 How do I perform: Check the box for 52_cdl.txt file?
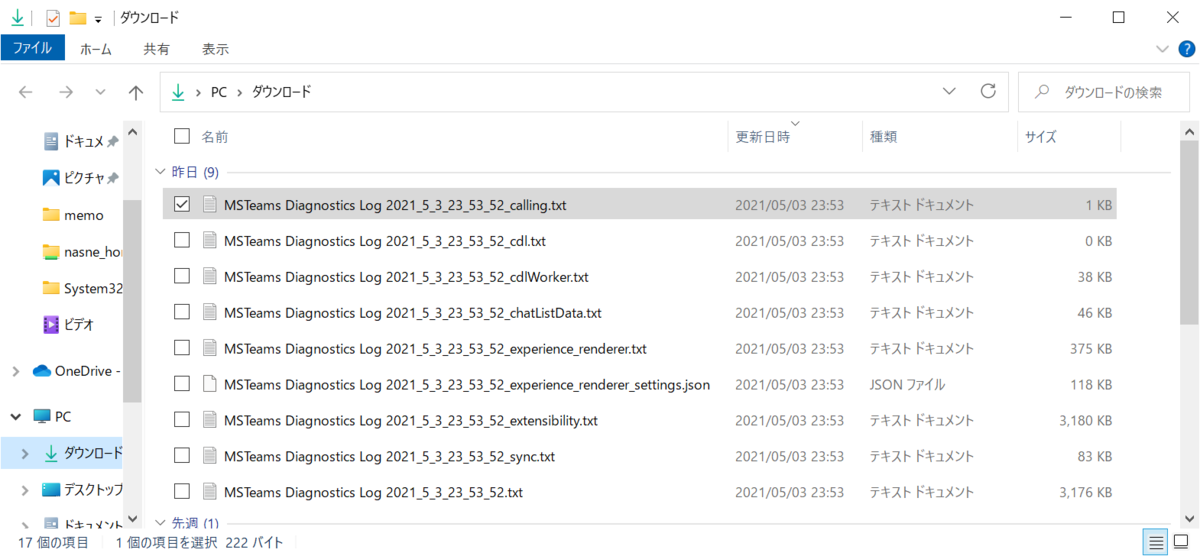click(x=181, y=240)
